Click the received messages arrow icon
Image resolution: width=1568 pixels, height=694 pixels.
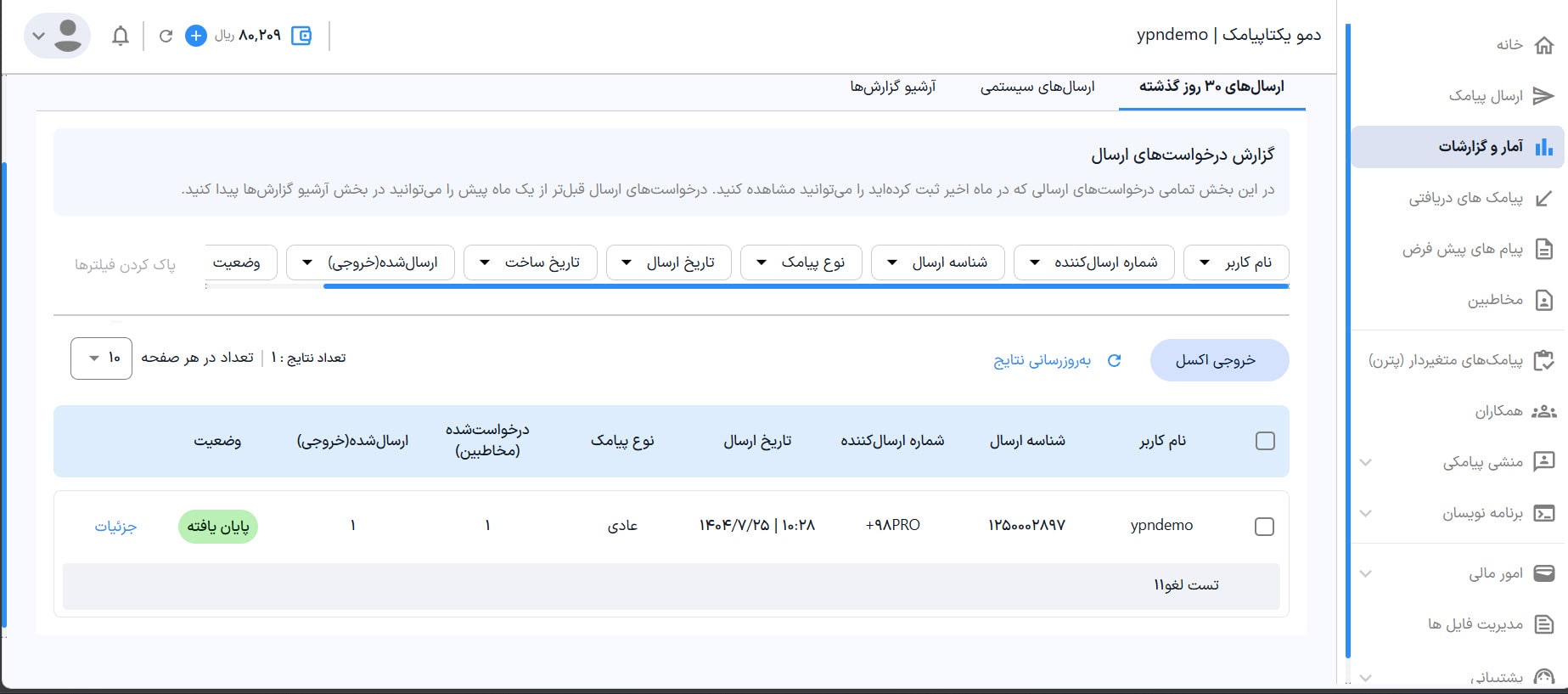click(1544, 198)
